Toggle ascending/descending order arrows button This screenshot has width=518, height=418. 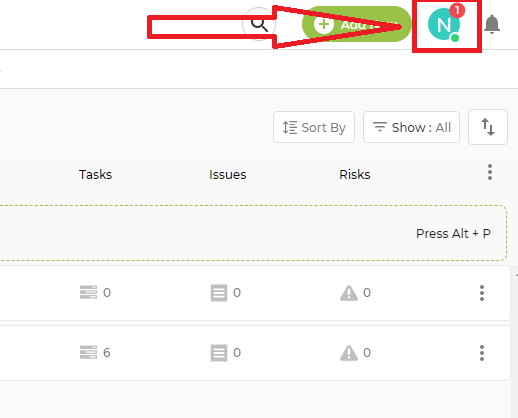488,127
